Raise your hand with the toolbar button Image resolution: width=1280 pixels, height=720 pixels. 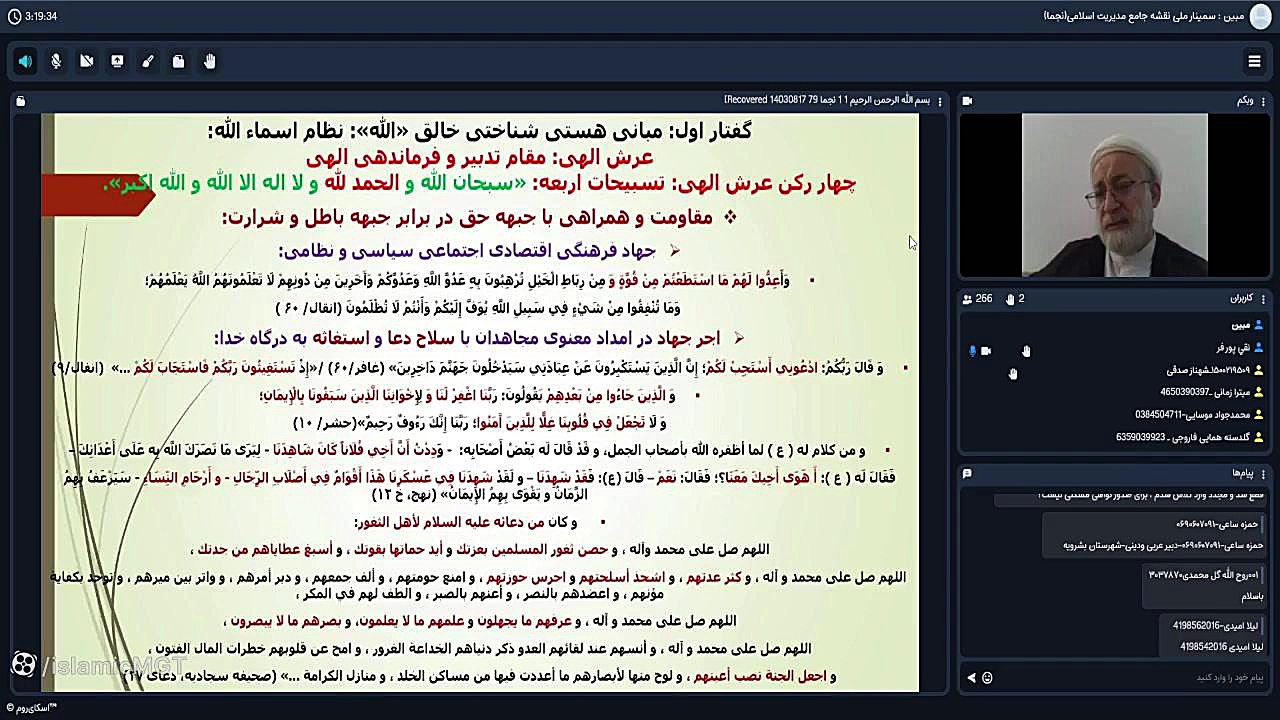tap(209, 61)
